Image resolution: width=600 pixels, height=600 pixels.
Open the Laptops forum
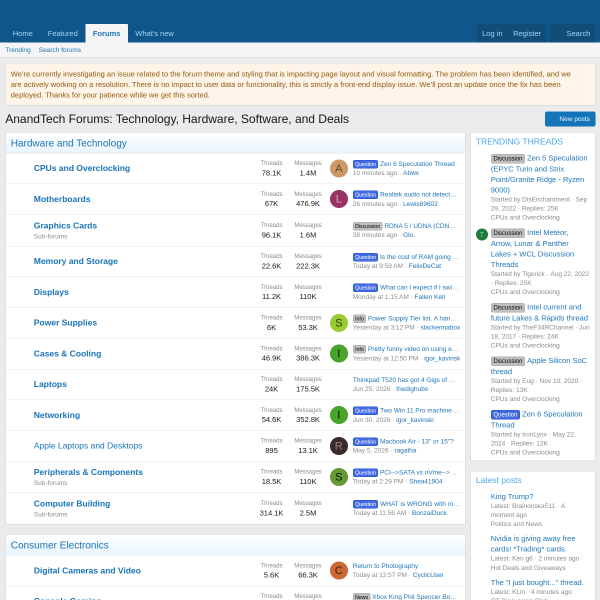point(50,384)
